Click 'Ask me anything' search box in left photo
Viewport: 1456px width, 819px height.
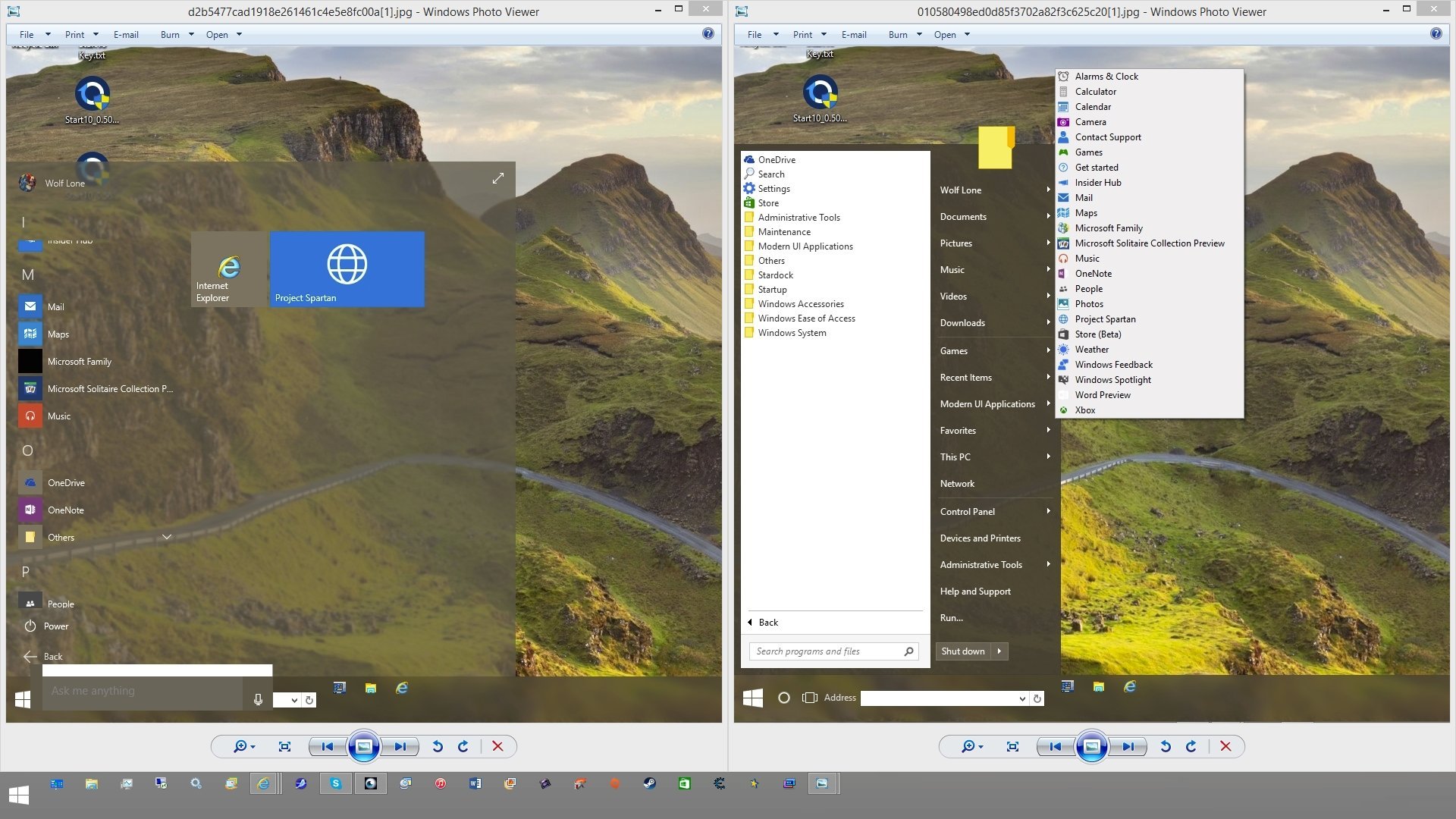143,692
